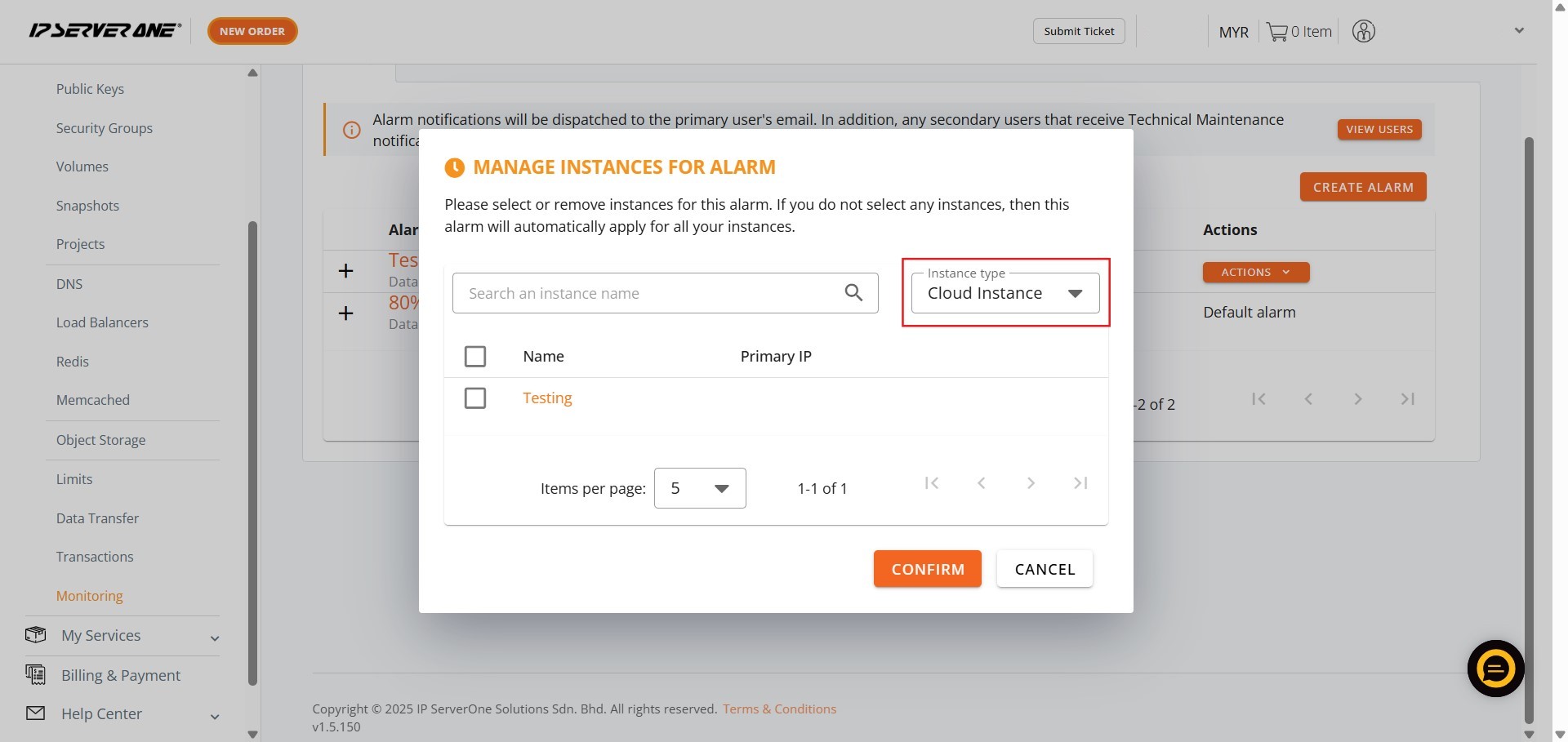Open the ACTIONS dropdown for the alarm
Image resolution: width=1568 pixels, height=742 pixels.
point(1255,273)
